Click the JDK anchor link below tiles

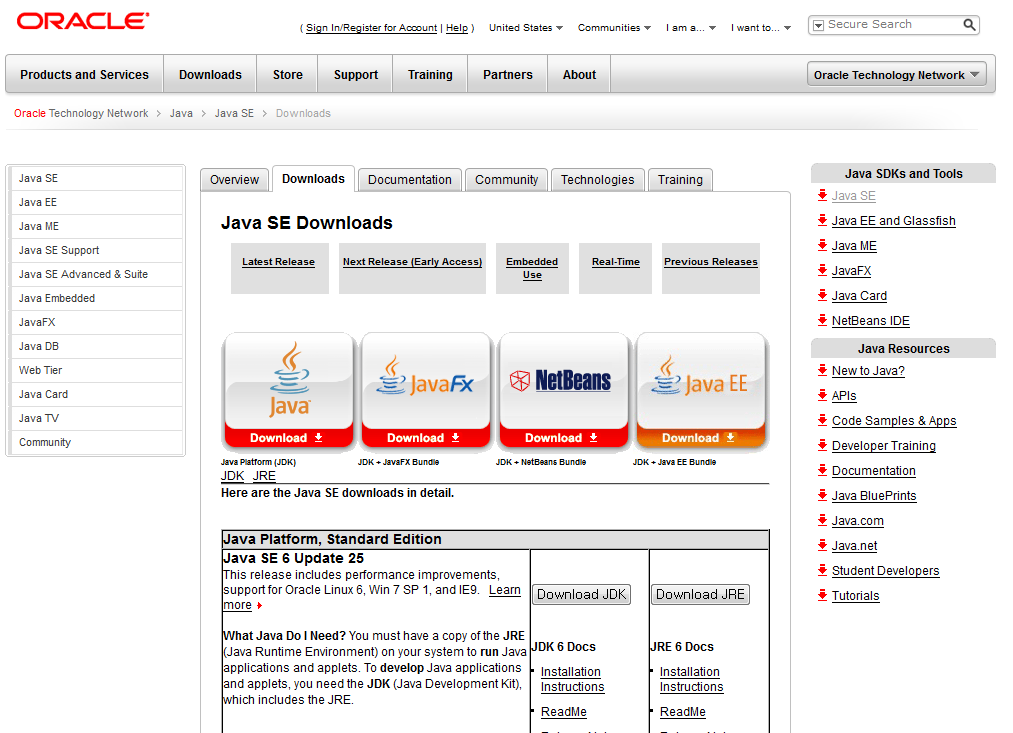(x=233, y=476)
